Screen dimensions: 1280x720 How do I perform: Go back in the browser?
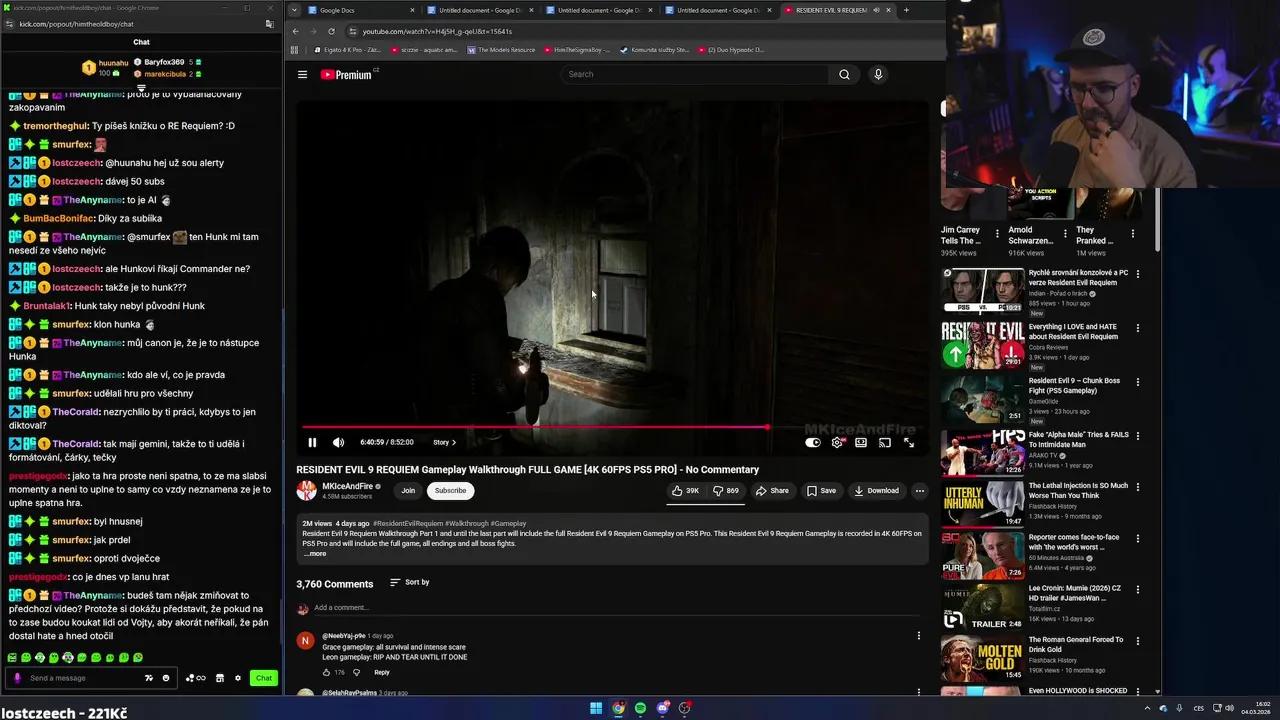click(x=295, y=31)
